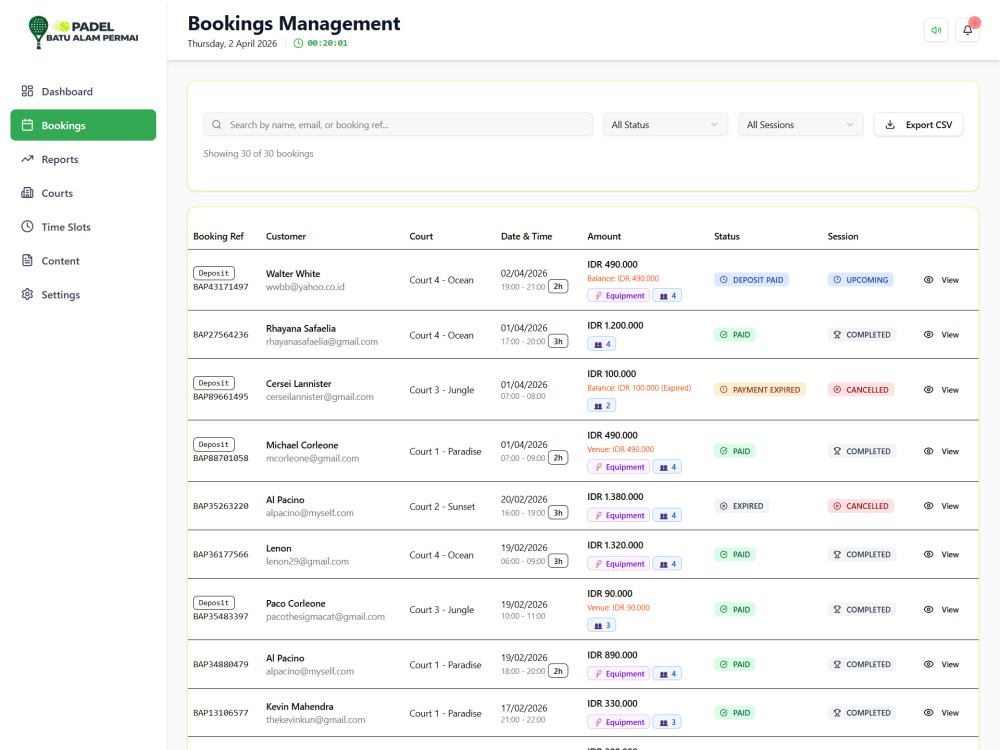Click DEPOSIT PAID status badge
The height and width of the screenshot is (750, 1000).
click(751, 280)
